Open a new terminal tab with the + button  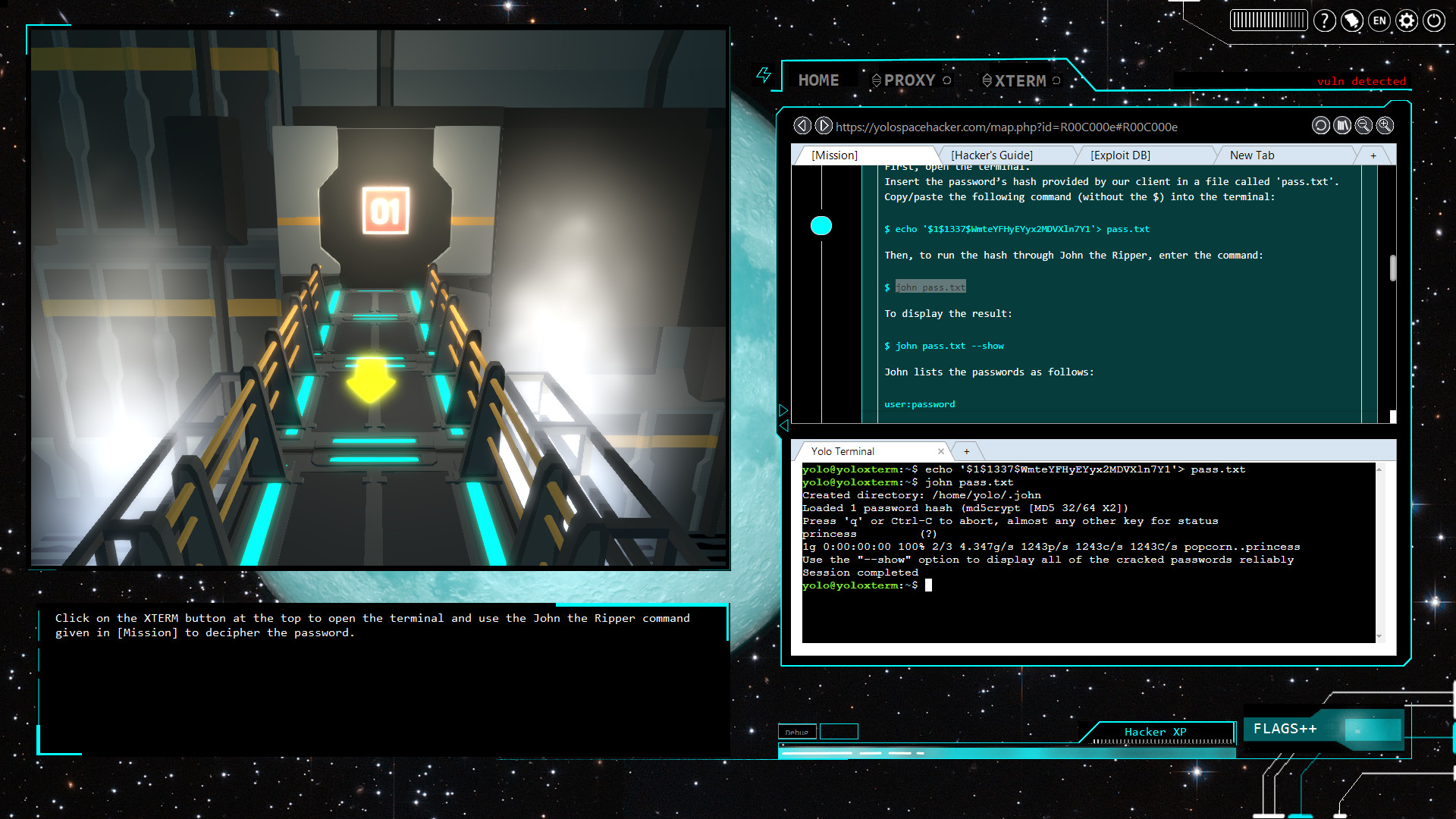point(967,450)
